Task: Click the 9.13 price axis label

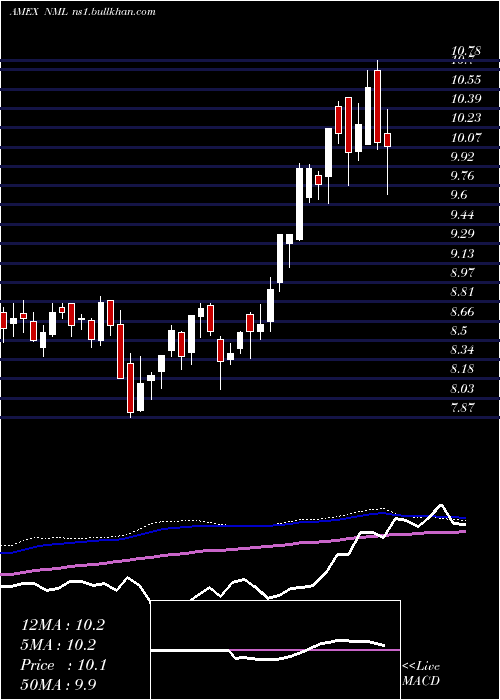Action: [463, 253]
